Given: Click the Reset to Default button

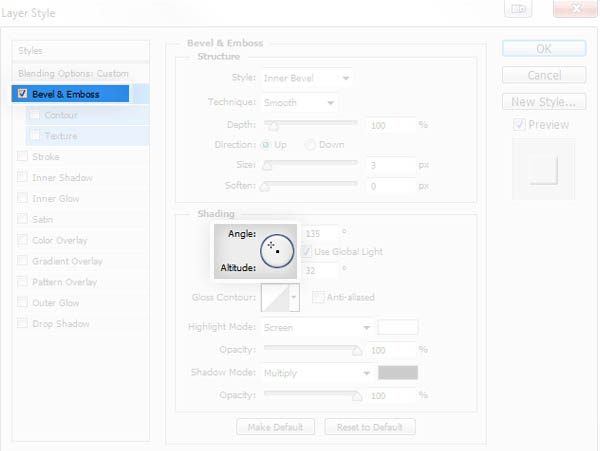Looking at the screenshot, I should pyautogui.click(x=370, y=427).
